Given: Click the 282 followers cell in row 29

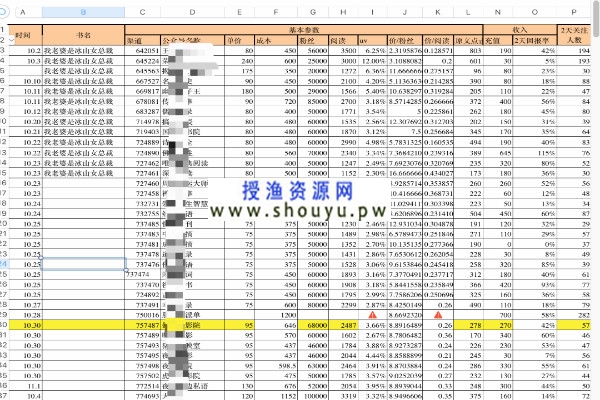Looking at the screenshot, I should point(574,315).
